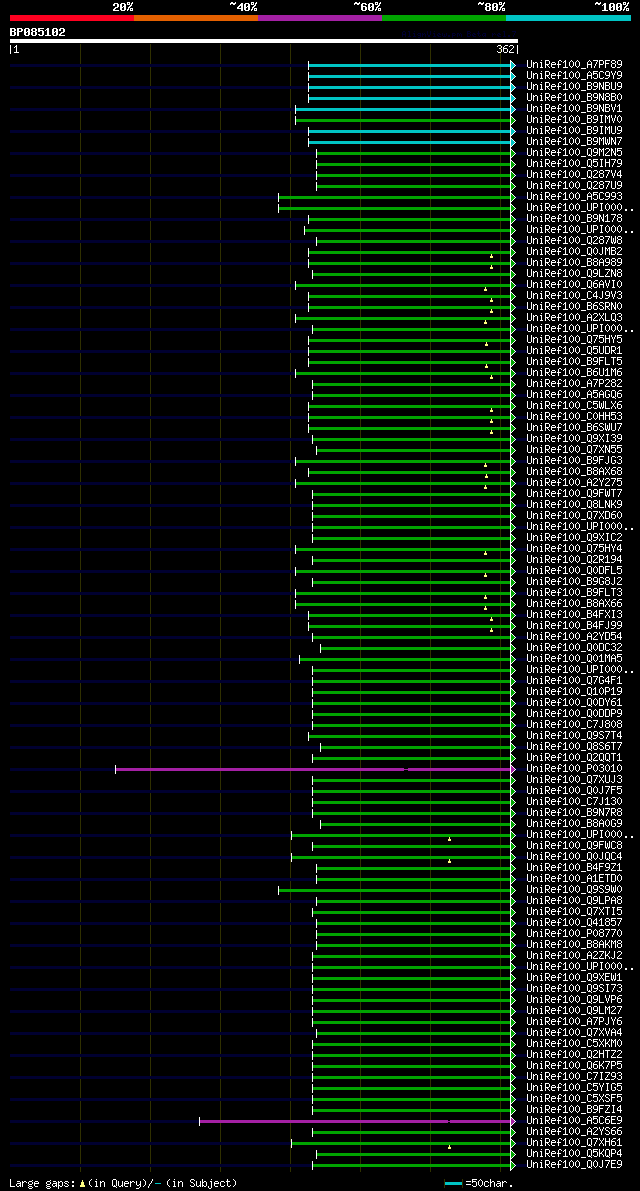Open hit UniRef100_B9NBV1
Viewport: 640px width, 1191px height.
[x=574, y=109]
